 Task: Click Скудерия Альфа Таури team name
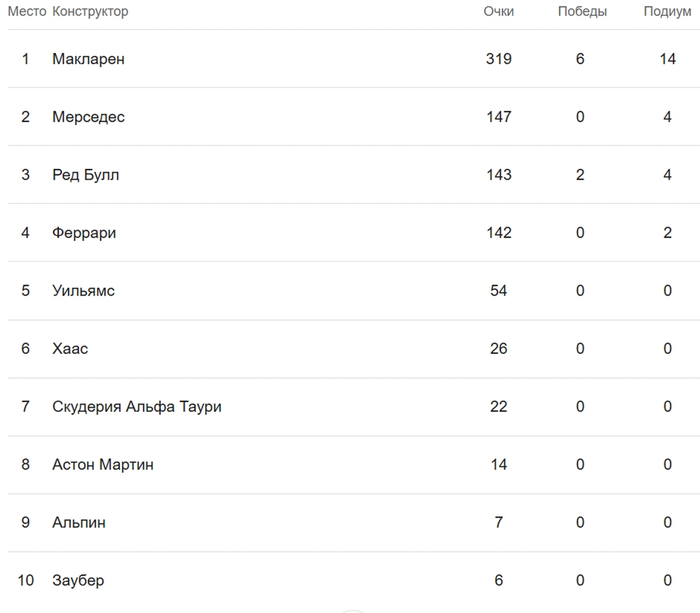(136, 407)
